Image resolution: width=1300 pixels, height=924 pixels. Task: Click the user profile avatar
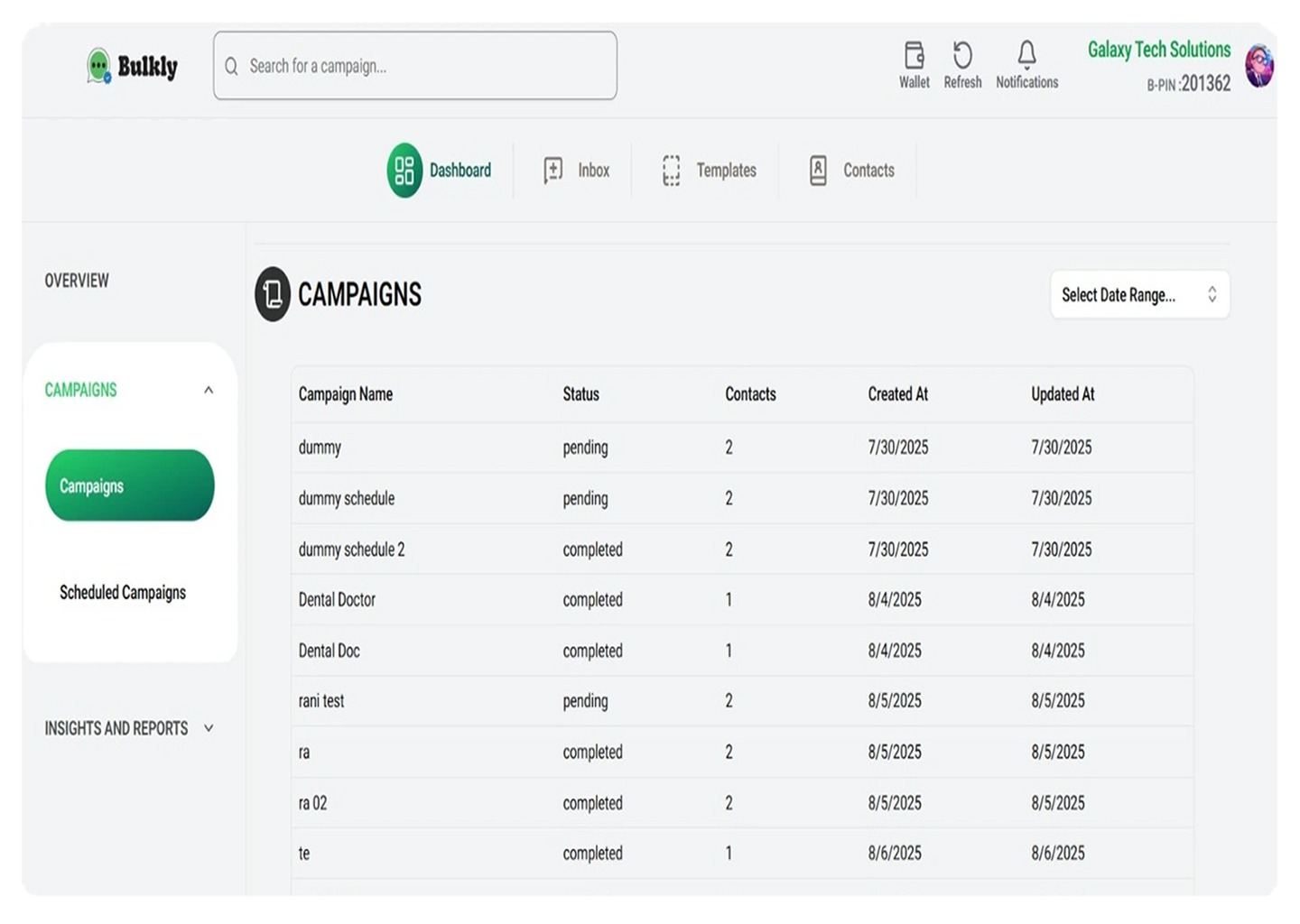(x=1258, y=66)
